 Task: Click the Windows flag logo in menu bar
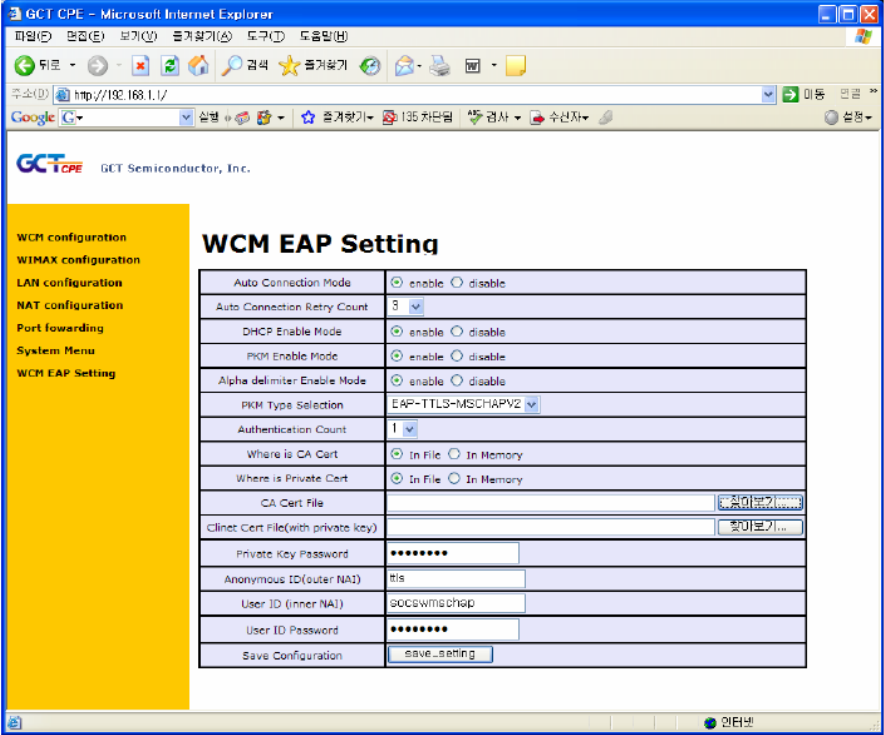pos(863,37)
